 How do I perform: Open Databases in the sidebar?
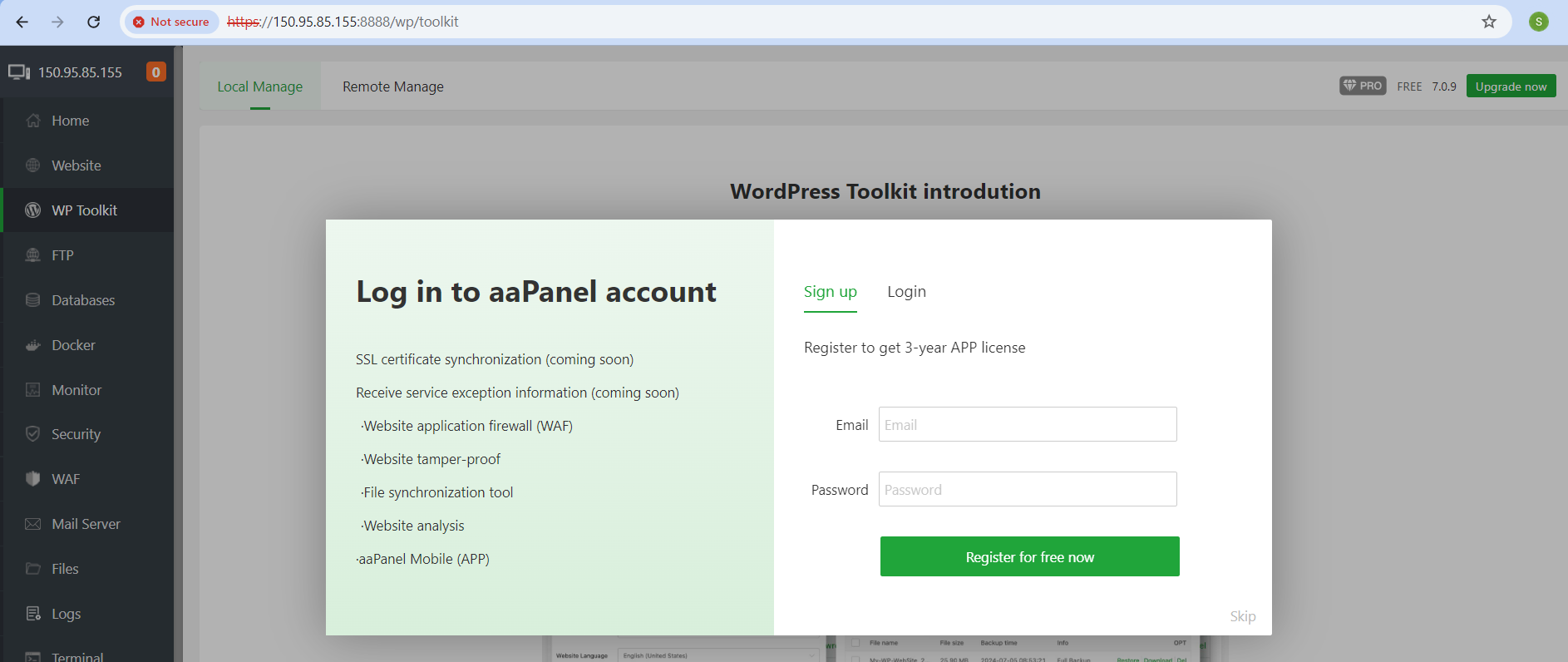(83, 300)
